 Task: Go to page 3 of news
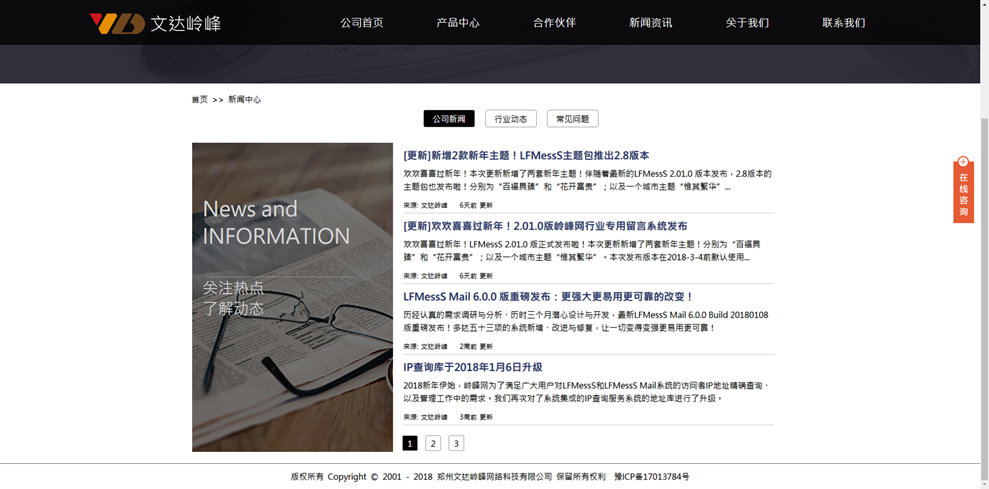456,444
